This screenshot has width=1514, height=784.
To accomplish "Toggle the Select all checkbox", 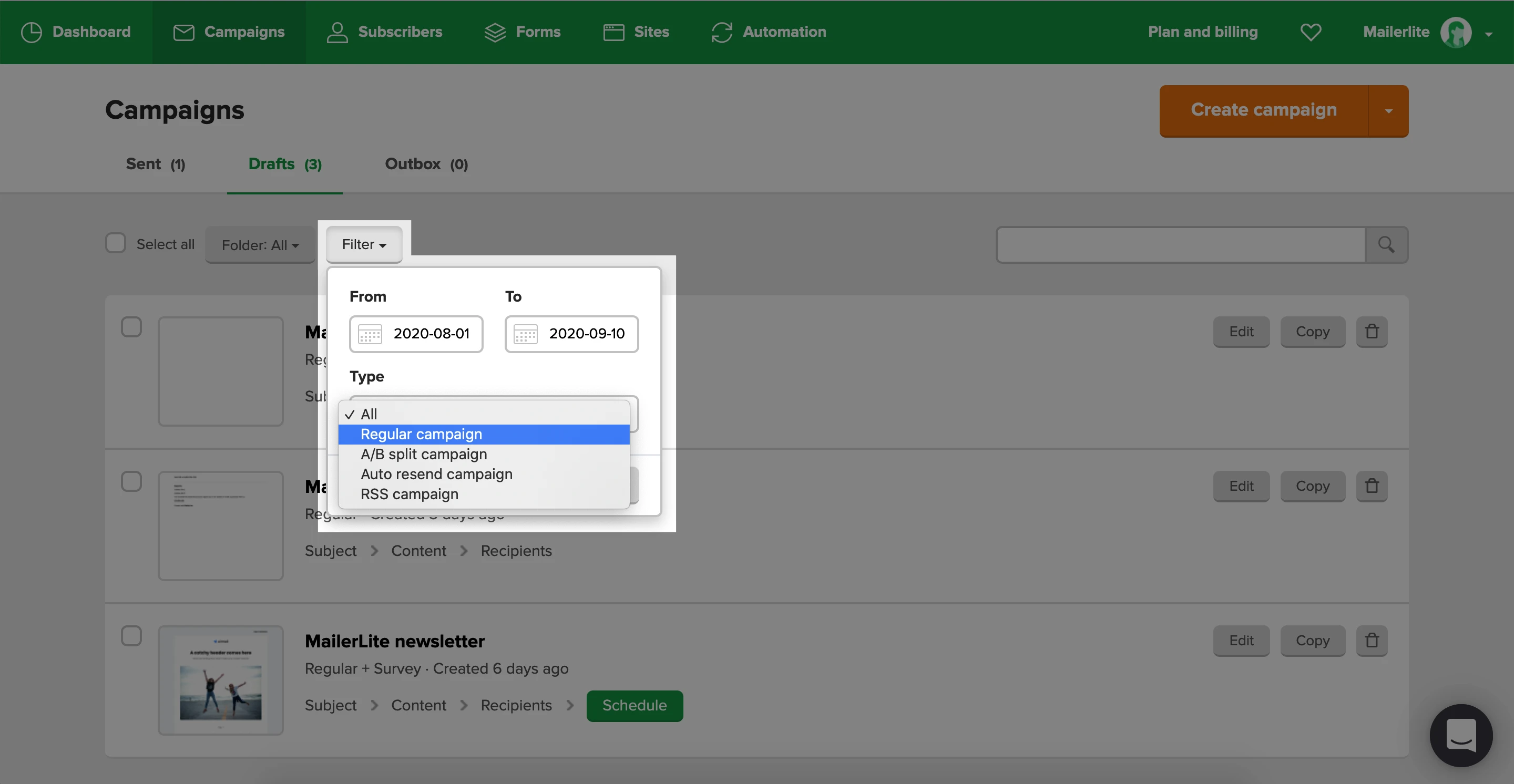I will 116,243.
